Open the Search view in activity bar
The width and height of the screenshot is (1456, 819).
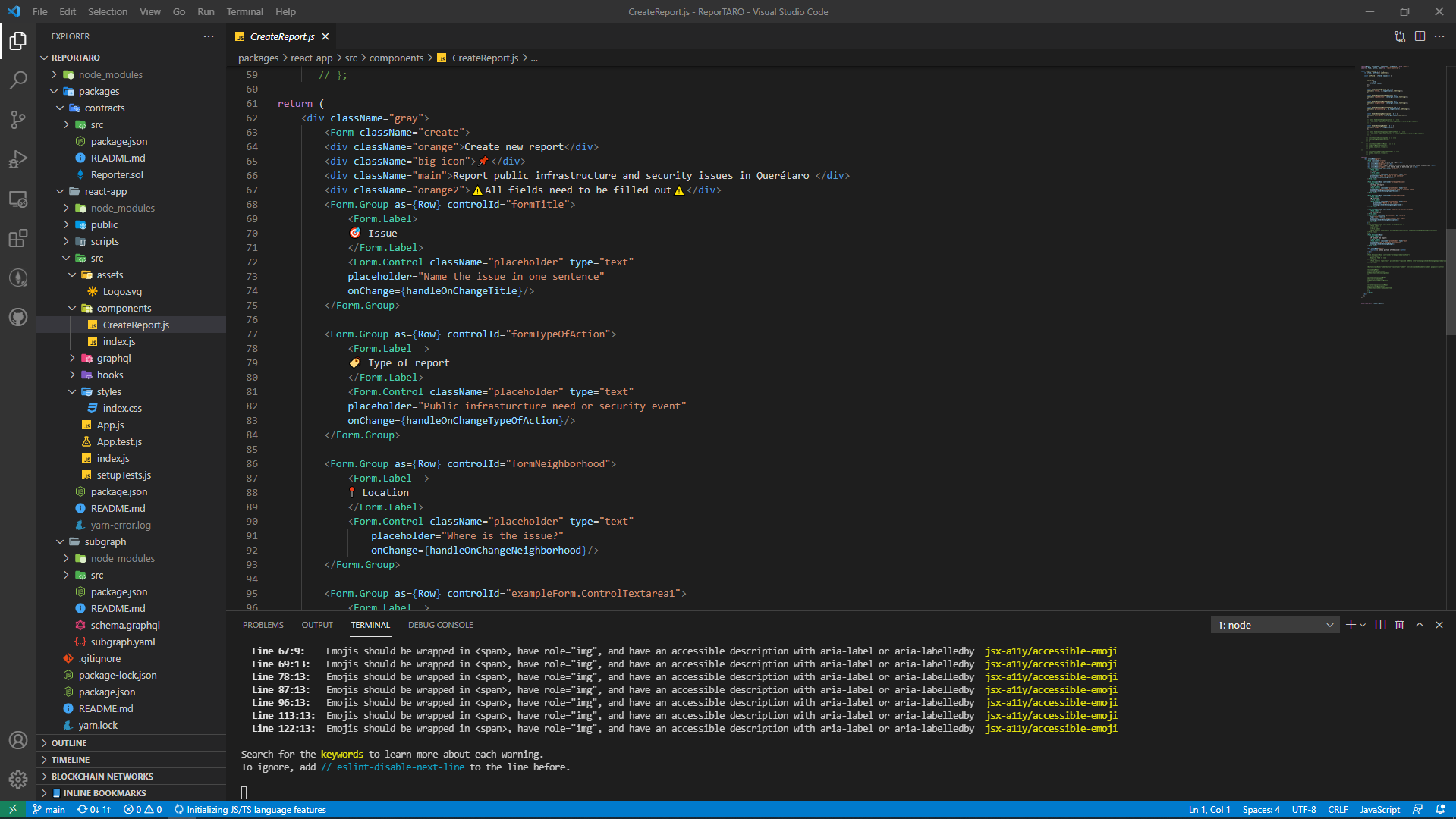18,80
